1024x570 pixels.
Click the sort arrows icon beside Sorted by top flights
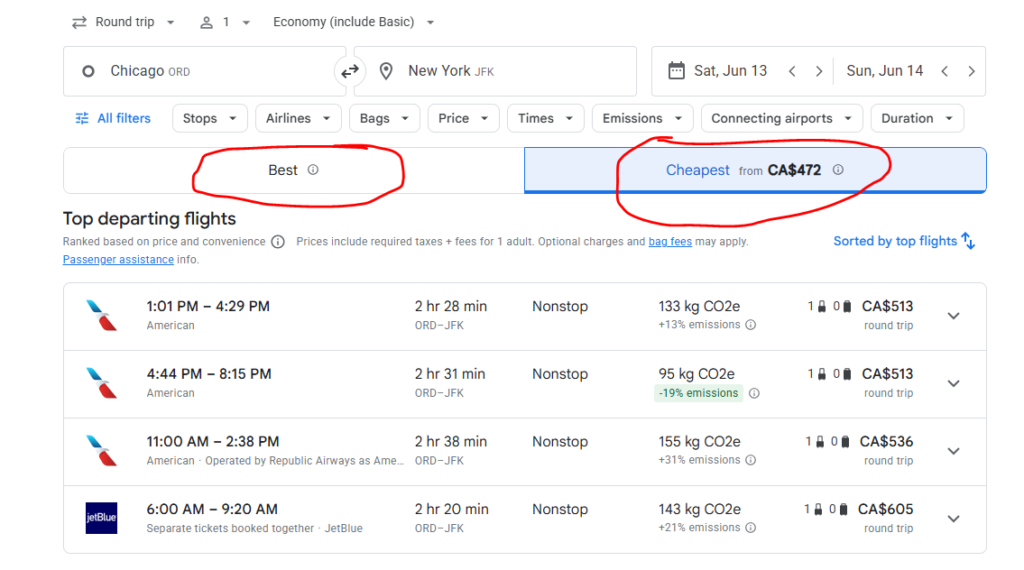coord(968,241)
